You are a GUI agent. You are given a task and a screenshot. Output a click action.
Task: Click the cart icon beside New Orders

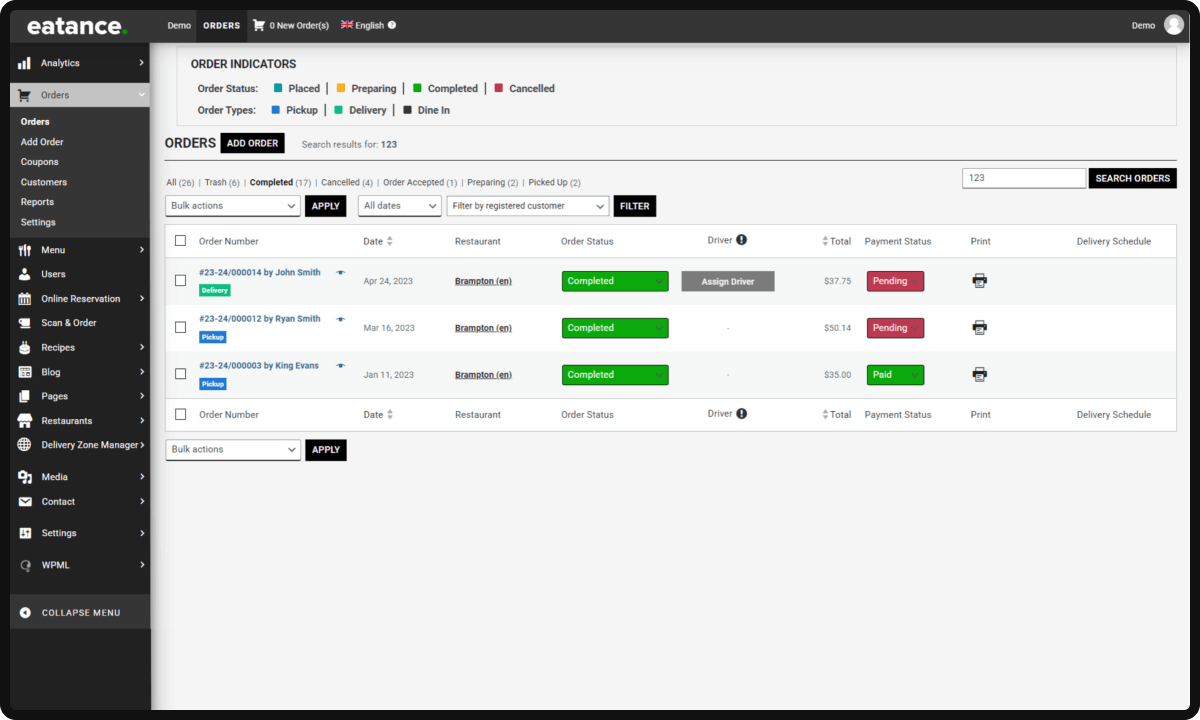coord(259,25)
